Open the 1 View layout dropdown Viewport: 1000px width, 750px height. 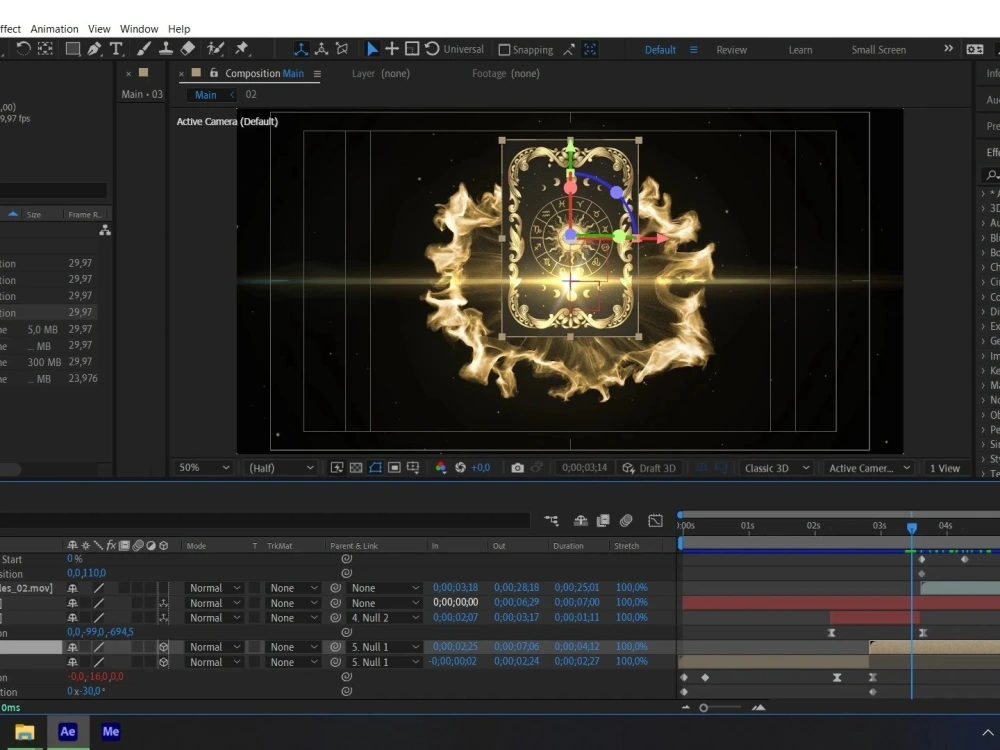945,468
